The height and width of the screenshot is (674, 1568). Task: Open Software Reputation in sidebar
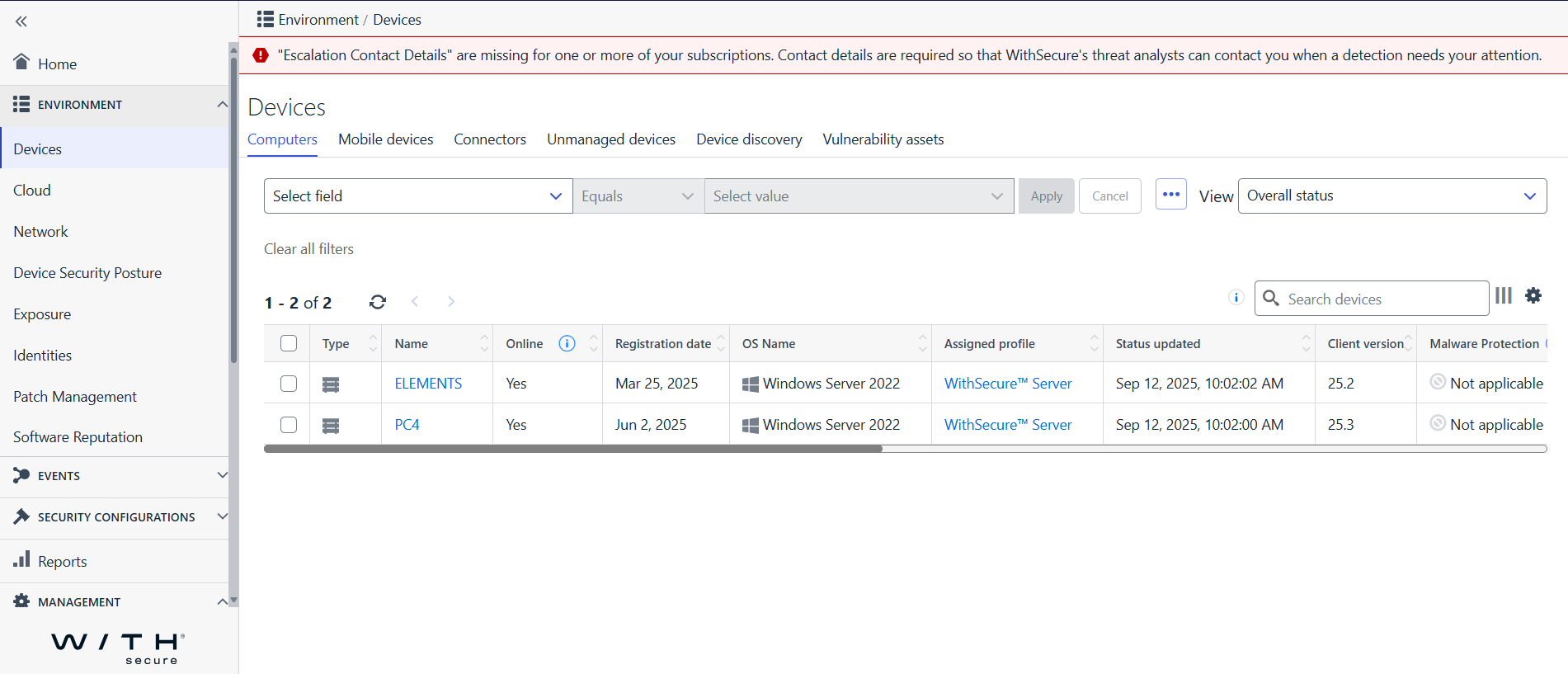coord(78,437)
